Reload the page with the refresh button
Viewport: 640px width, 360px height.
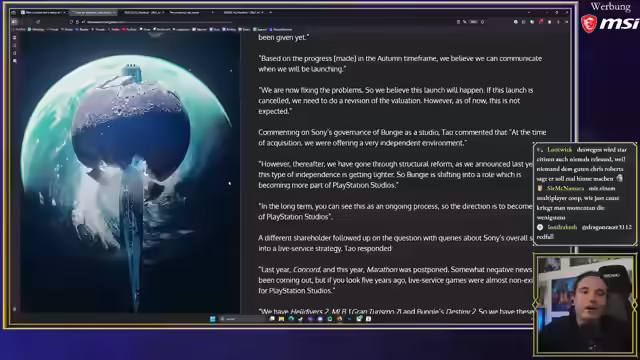coord(38,22)
